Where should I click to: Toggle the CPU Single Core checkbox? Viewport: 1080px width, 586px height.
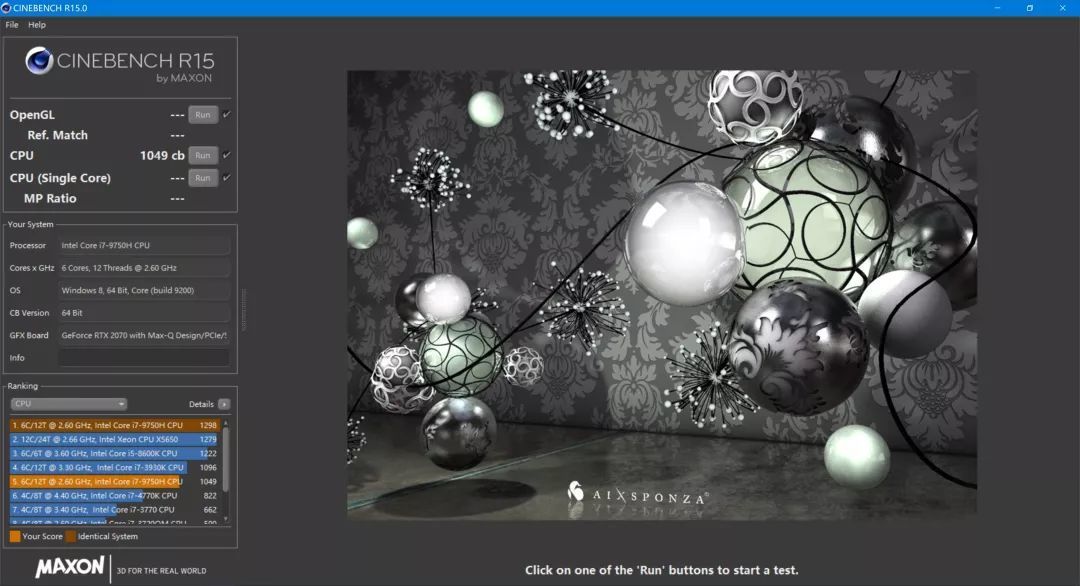pyautogui.click(x=227, y=178)
